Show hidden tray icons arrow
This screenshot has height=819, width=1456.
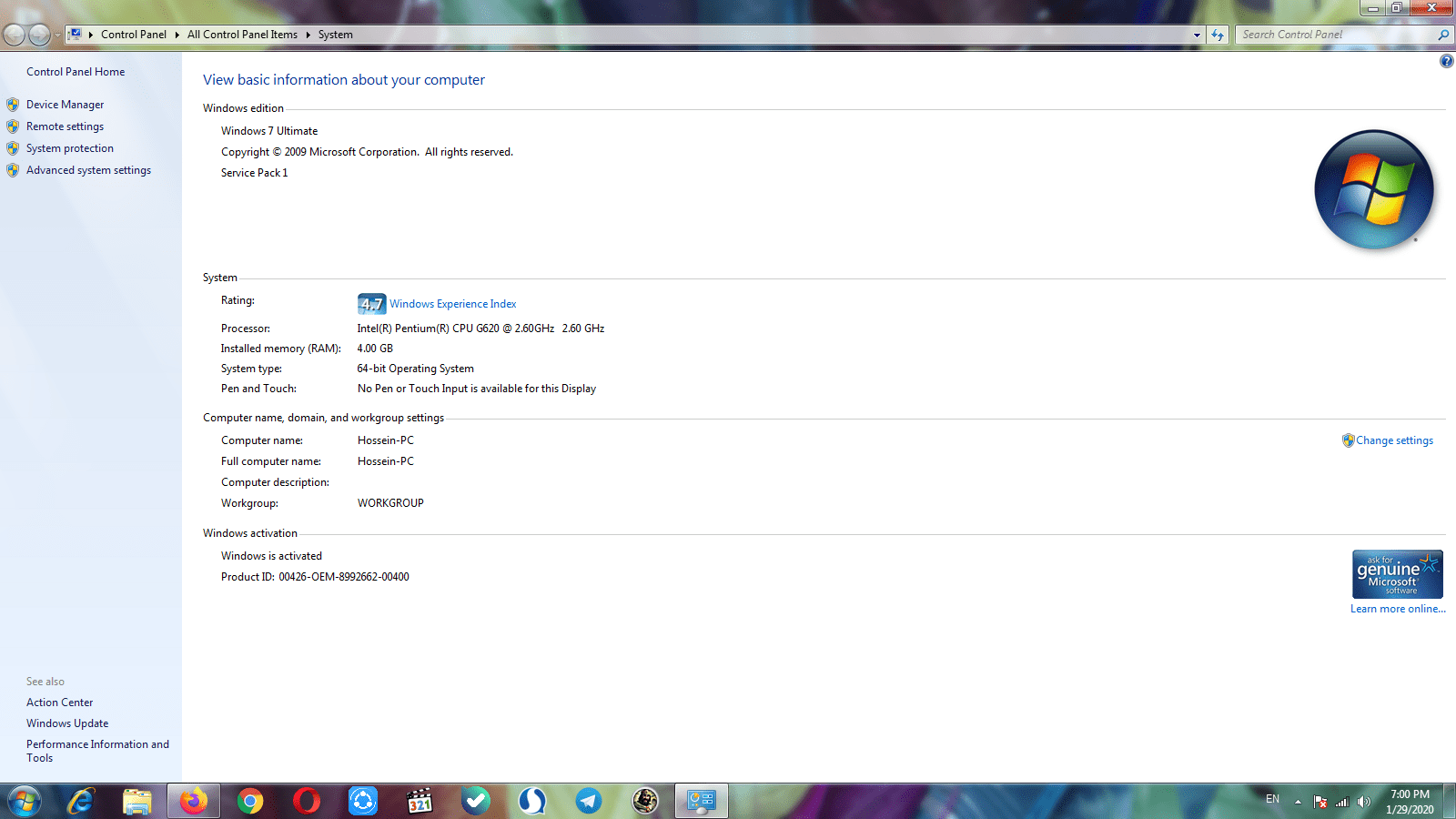pyautogui.click(x=1298, y=802)
